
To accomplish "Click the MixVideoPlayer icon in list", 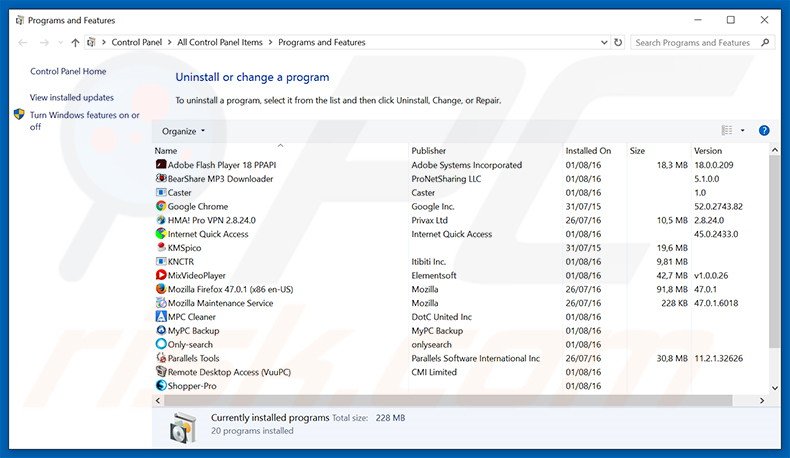I will (x=160, y=275).
